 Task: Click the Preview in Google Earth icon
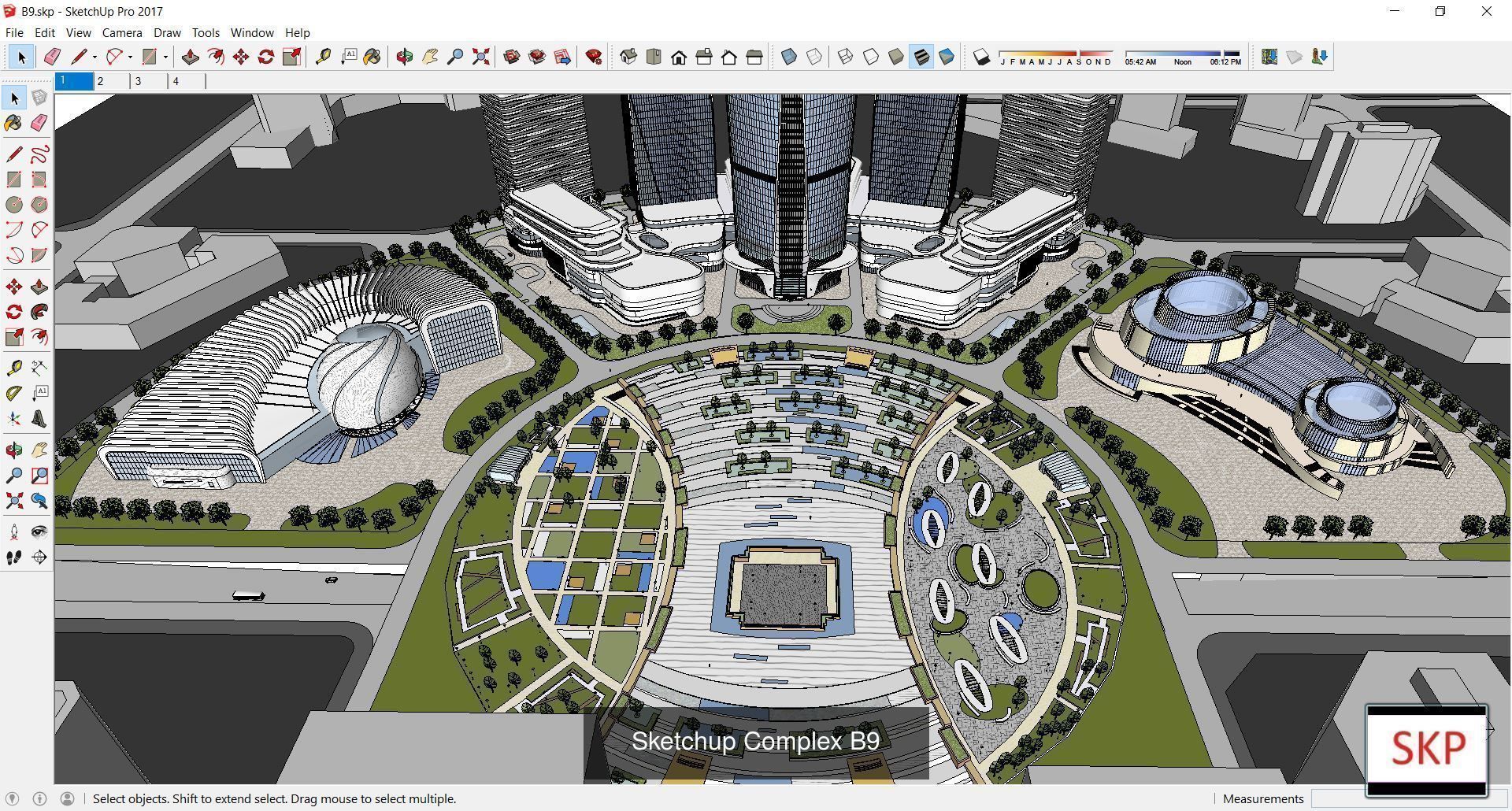coord(1320,57)
